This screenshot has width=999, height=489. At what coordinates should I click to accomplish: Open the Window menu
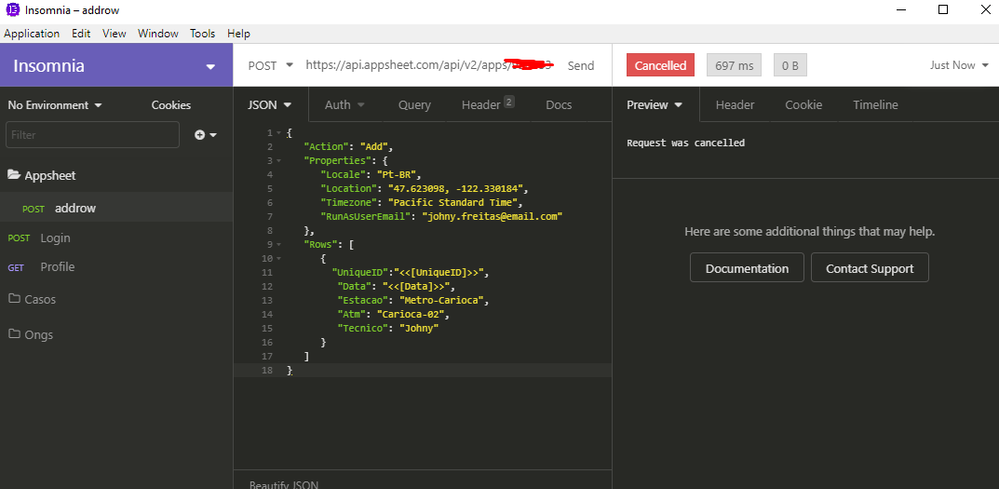pyautogui.click(x=158, y=34)
